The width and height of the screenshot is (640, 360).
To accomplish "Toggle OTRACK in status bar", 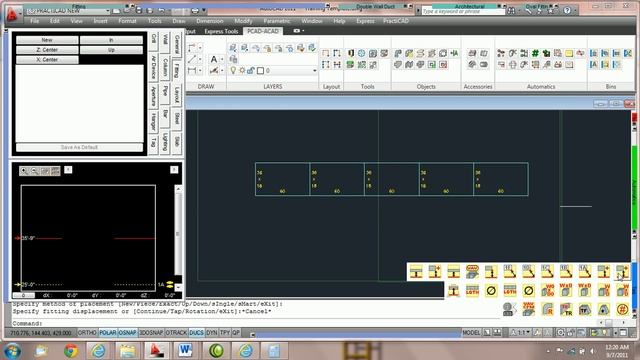I will point(176,333).
